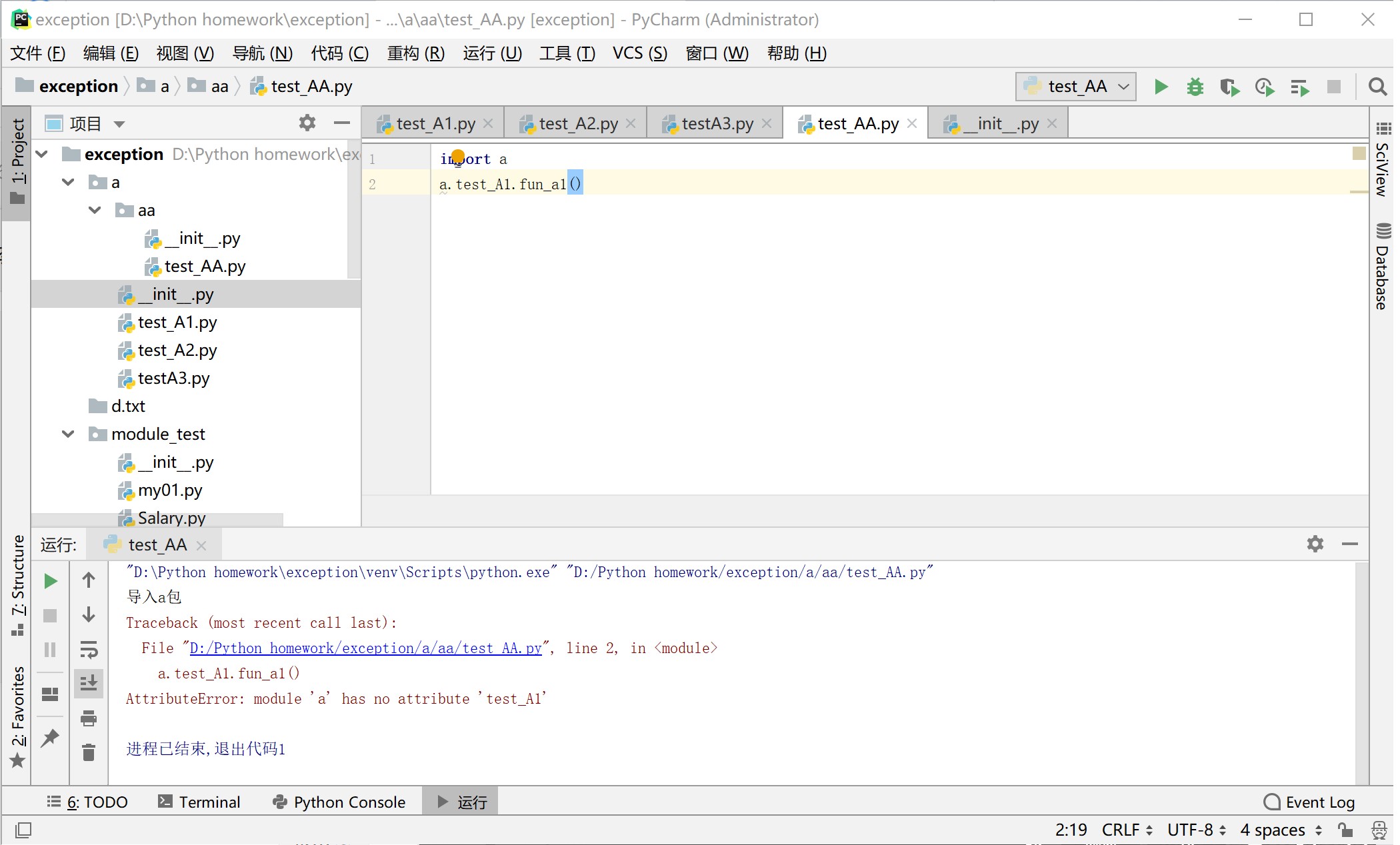Viewport: 1400px width, 845px height.
Task: Go down the stack trace with the arrow
Action: (x=89, y=614)
